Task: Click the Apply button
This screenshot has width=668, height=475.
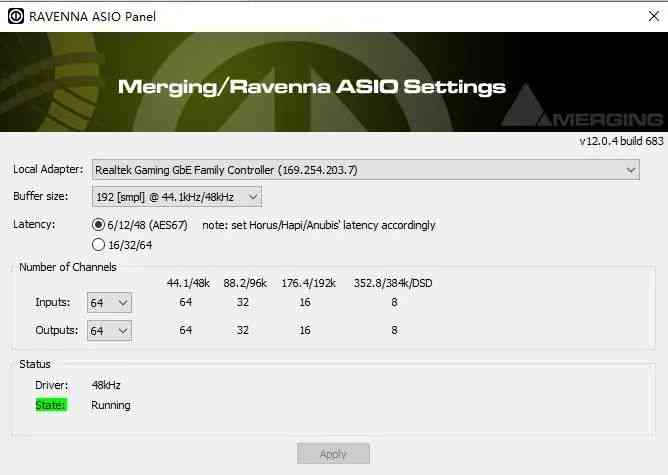Action: click(x=333, y=454)
